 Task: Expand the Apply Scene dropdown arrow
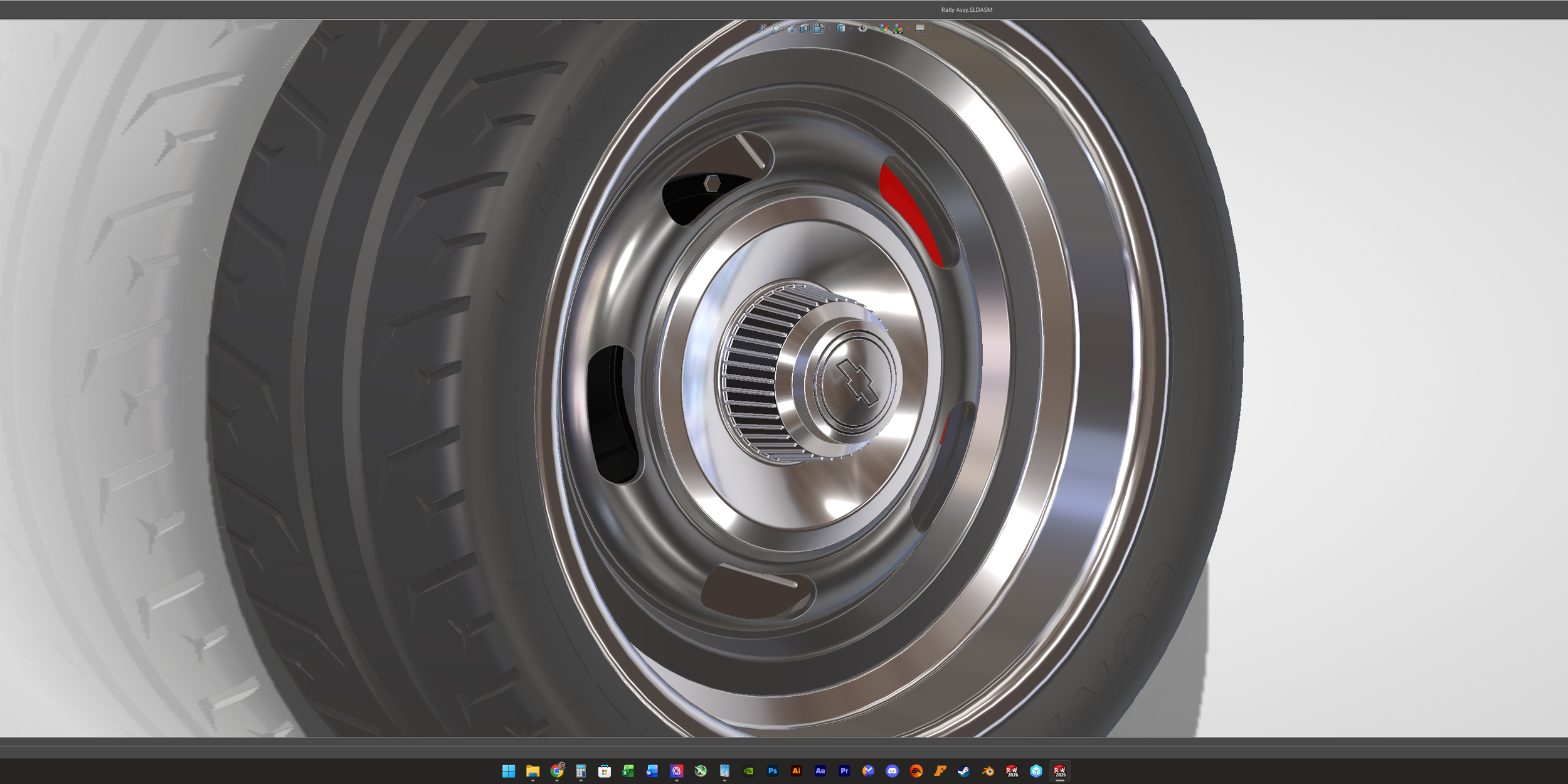(x=908, y=28)
